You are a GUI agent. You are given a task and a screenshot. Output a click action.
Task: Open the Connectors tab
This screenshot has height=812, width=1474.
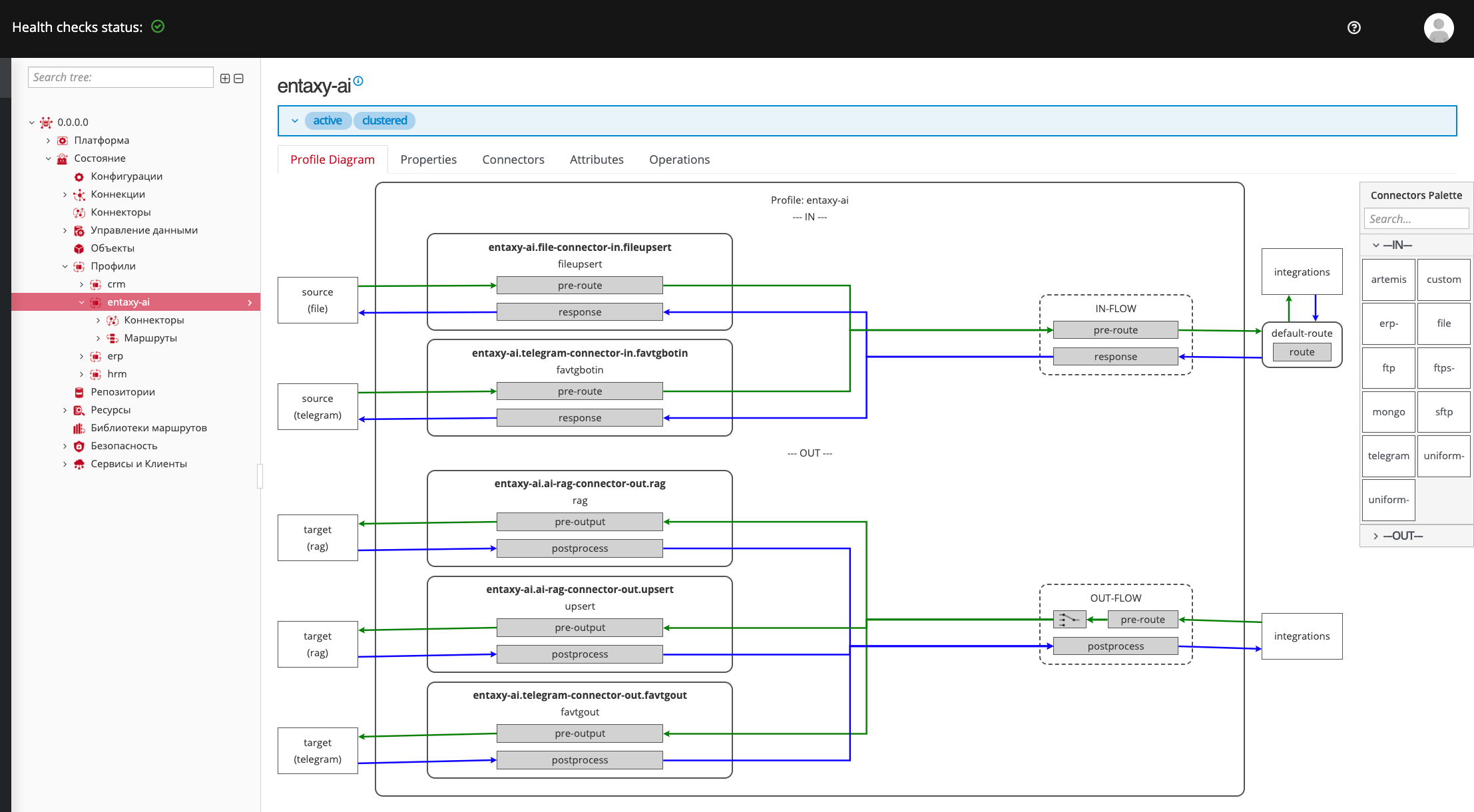(x=513, y=160)
